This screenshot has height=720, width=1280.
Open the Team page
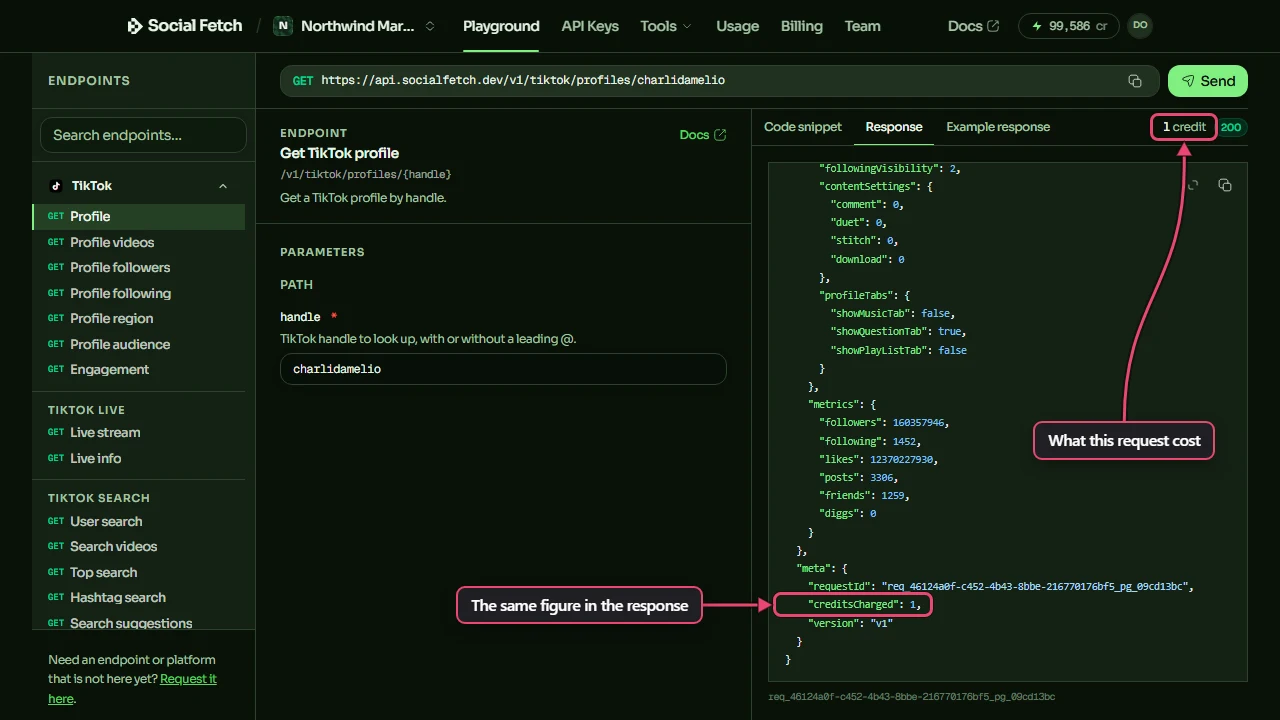[x=863, y=26]
